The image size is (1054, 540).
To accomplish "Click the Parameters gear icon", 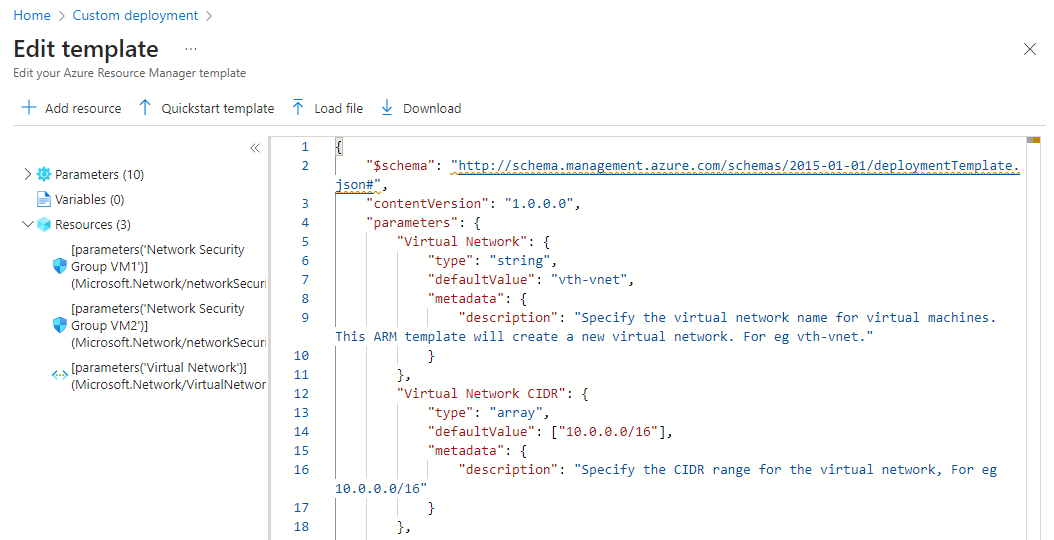I will click(44, 174).
